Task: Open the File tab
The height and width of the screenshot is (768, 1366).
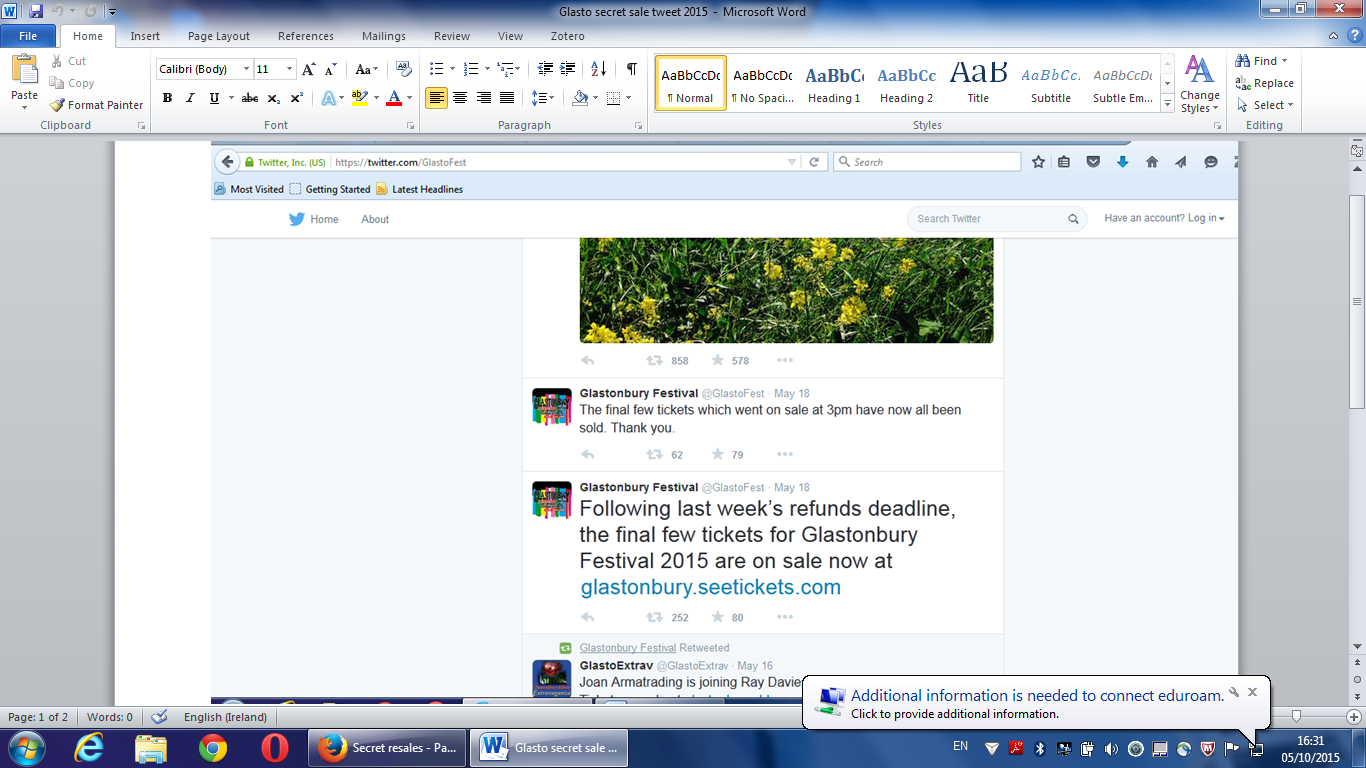Action: coord(28,36)
